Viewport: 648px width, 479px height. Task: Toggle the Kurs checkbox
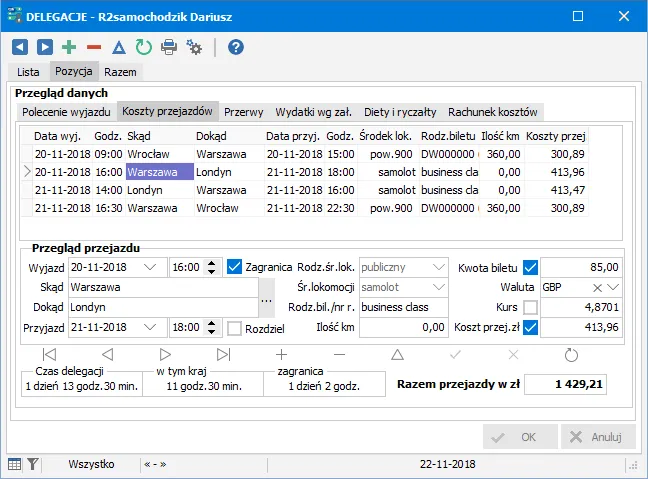[530, 307]
